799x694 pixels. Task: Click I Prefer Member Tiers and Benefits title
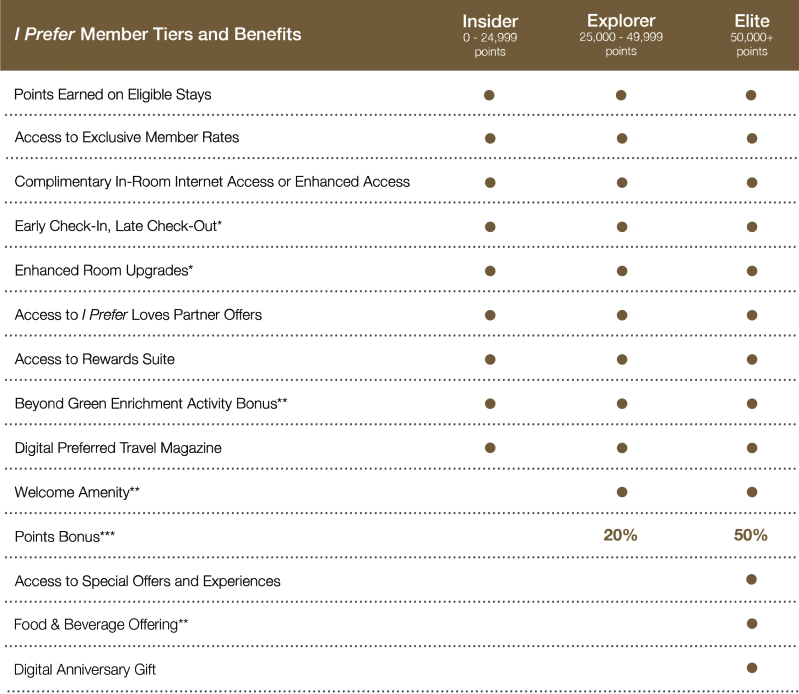click(157, 34)
